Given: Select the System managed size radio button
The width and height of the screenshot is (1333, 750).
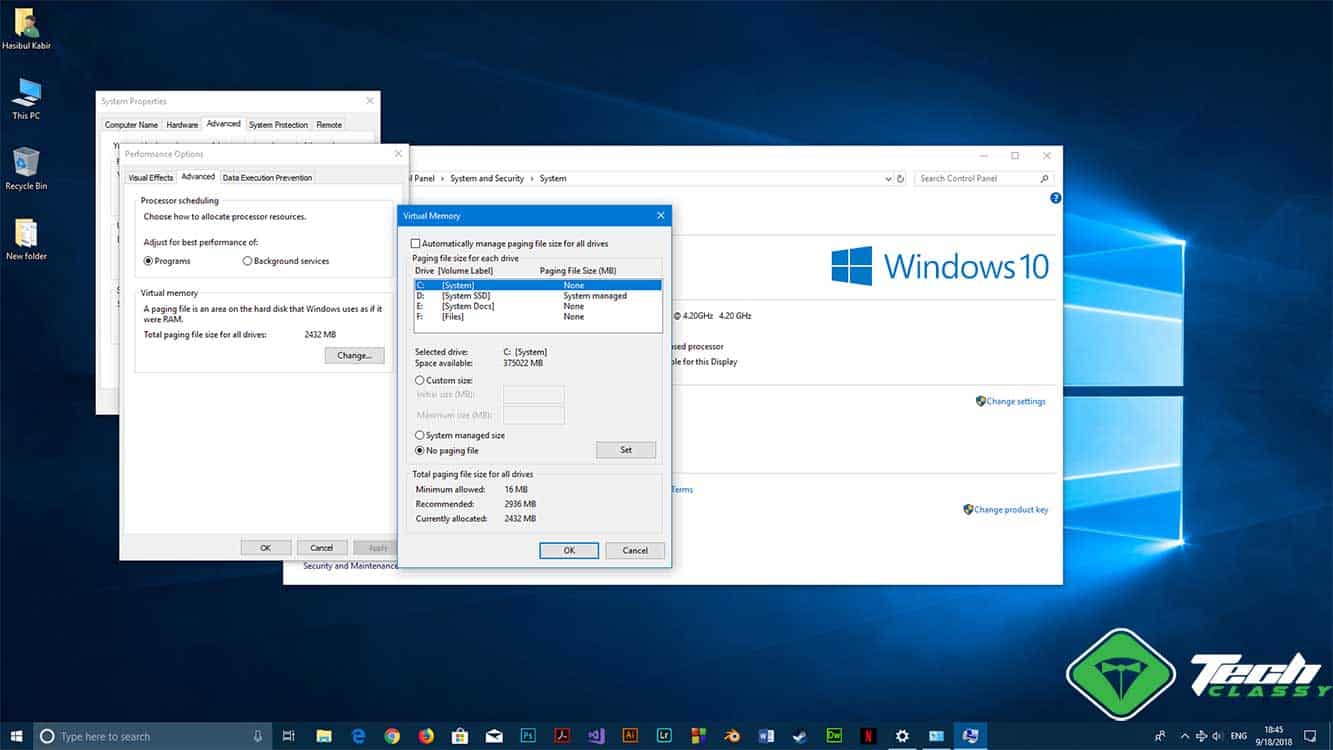Looking at the screenshot, I should click(x=421, y=435).
